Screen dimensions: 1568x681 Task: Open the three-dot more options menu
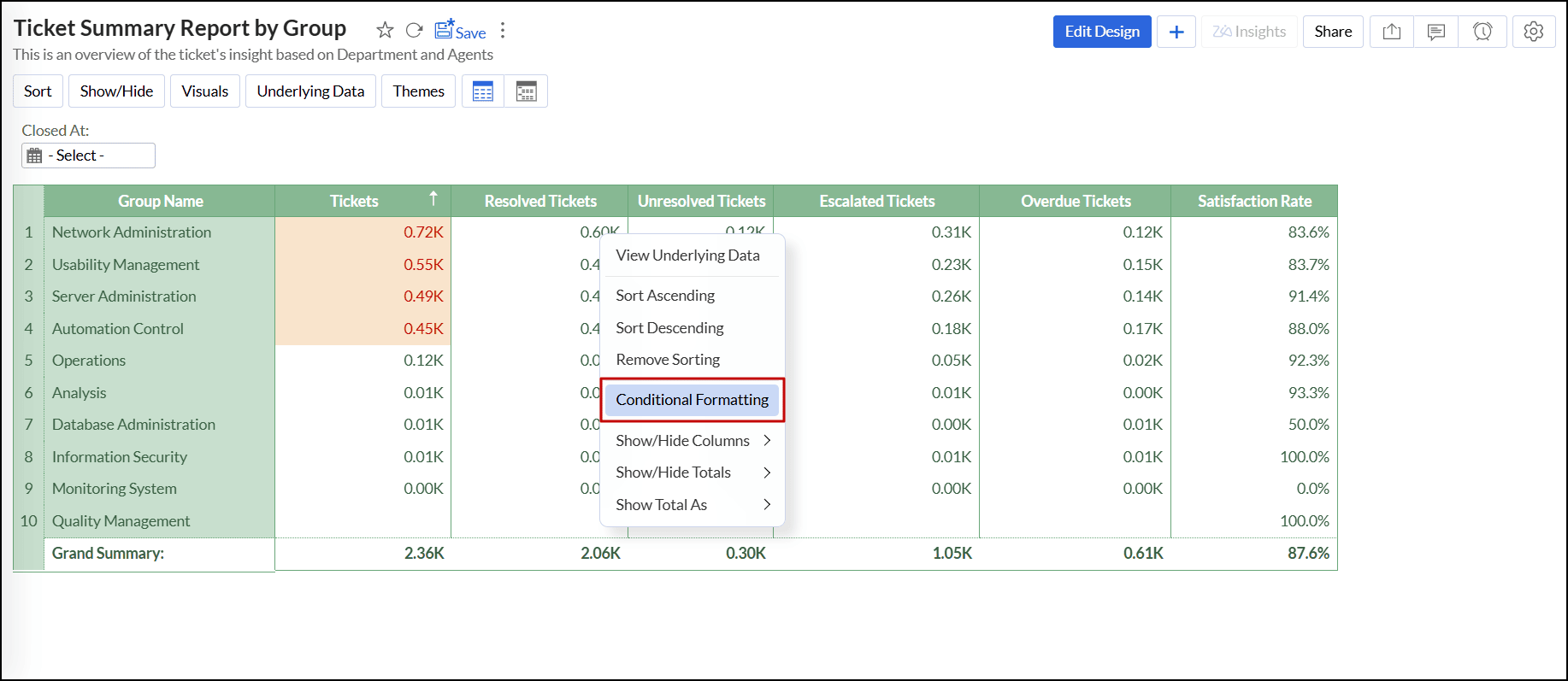coord(503,31)
